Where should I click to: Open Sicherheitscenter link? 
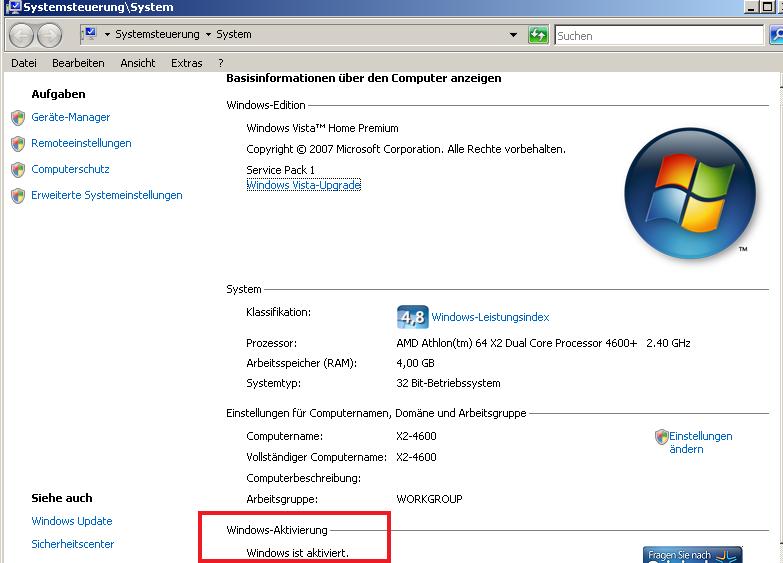tap(73, 544)
